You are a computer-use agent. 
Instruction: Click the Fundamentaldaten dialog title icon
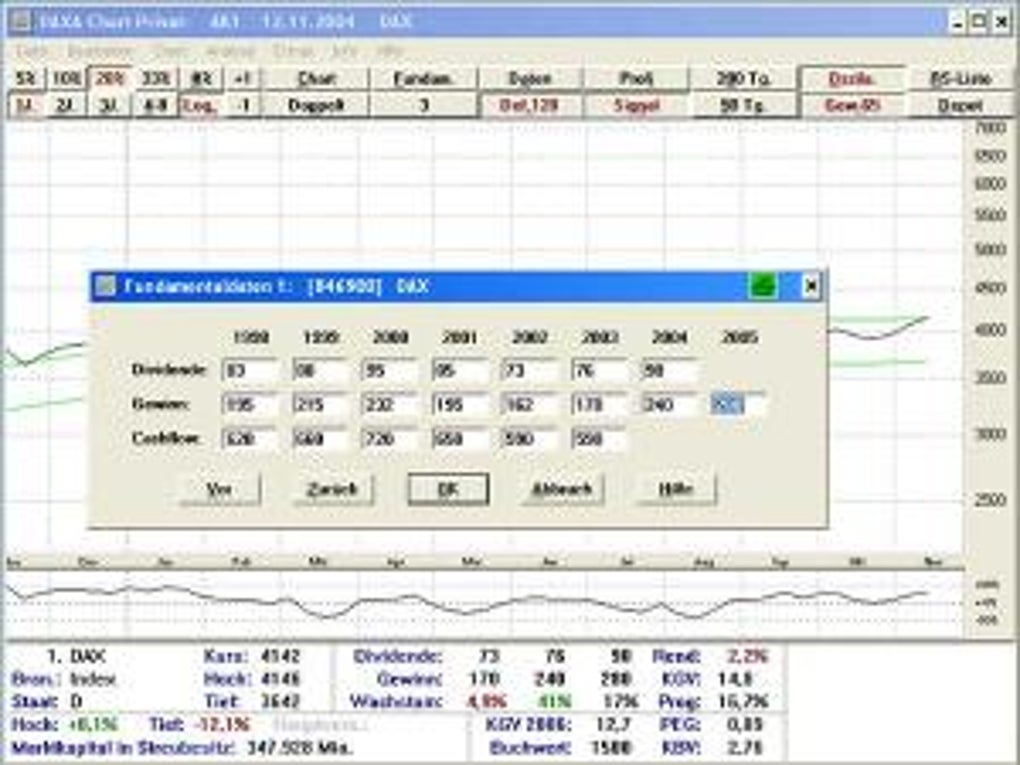[x=105, y=286]
